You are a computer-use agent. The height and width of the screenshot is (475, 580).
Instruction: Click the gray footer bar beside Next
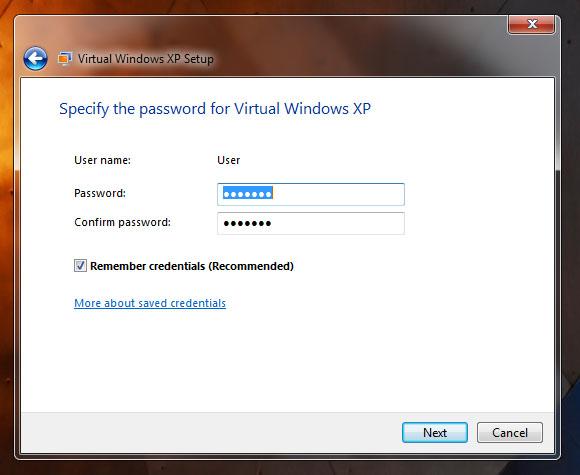(x=211, y=432)
